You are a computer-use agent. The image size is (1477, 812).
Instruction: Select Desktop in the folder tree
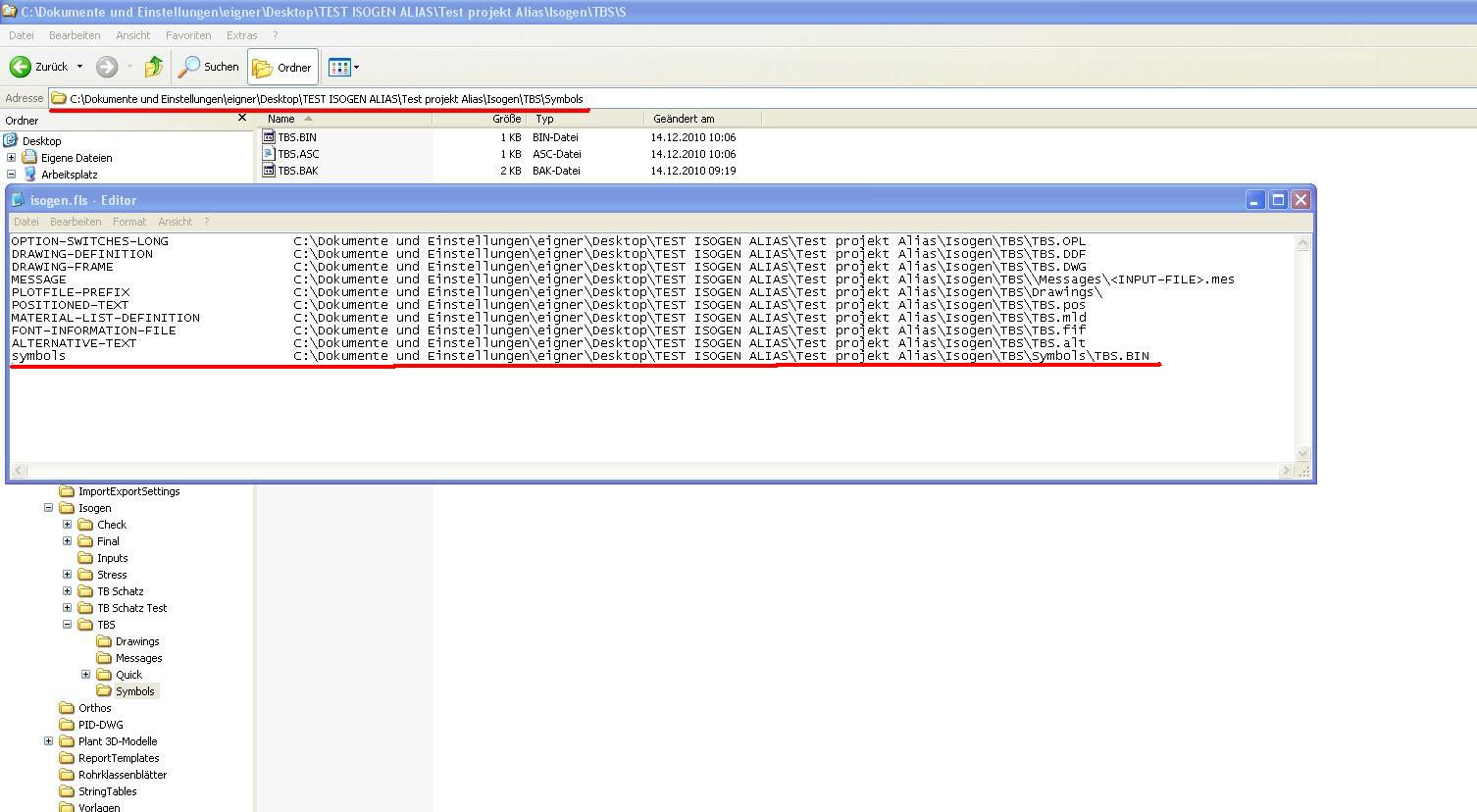click(41, 141)
